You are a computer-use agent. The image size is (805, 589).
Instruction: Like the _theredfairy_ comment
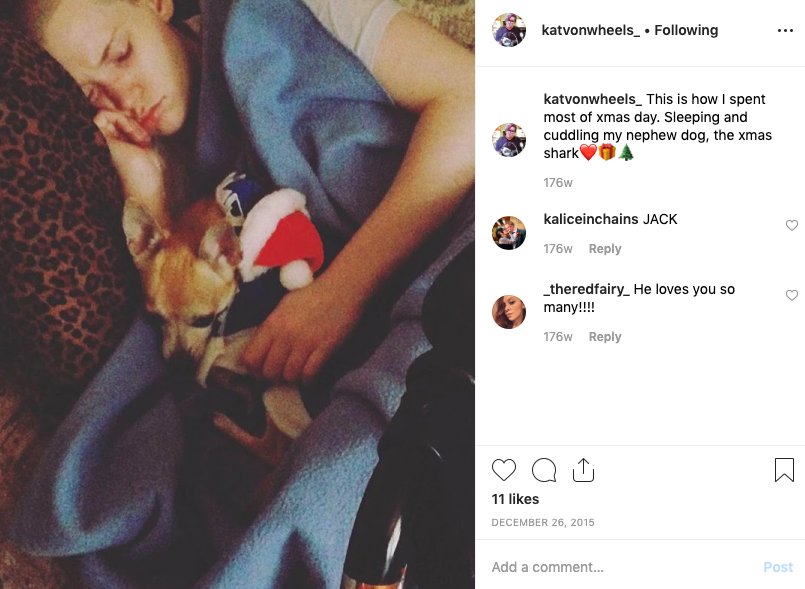point(792,295)
